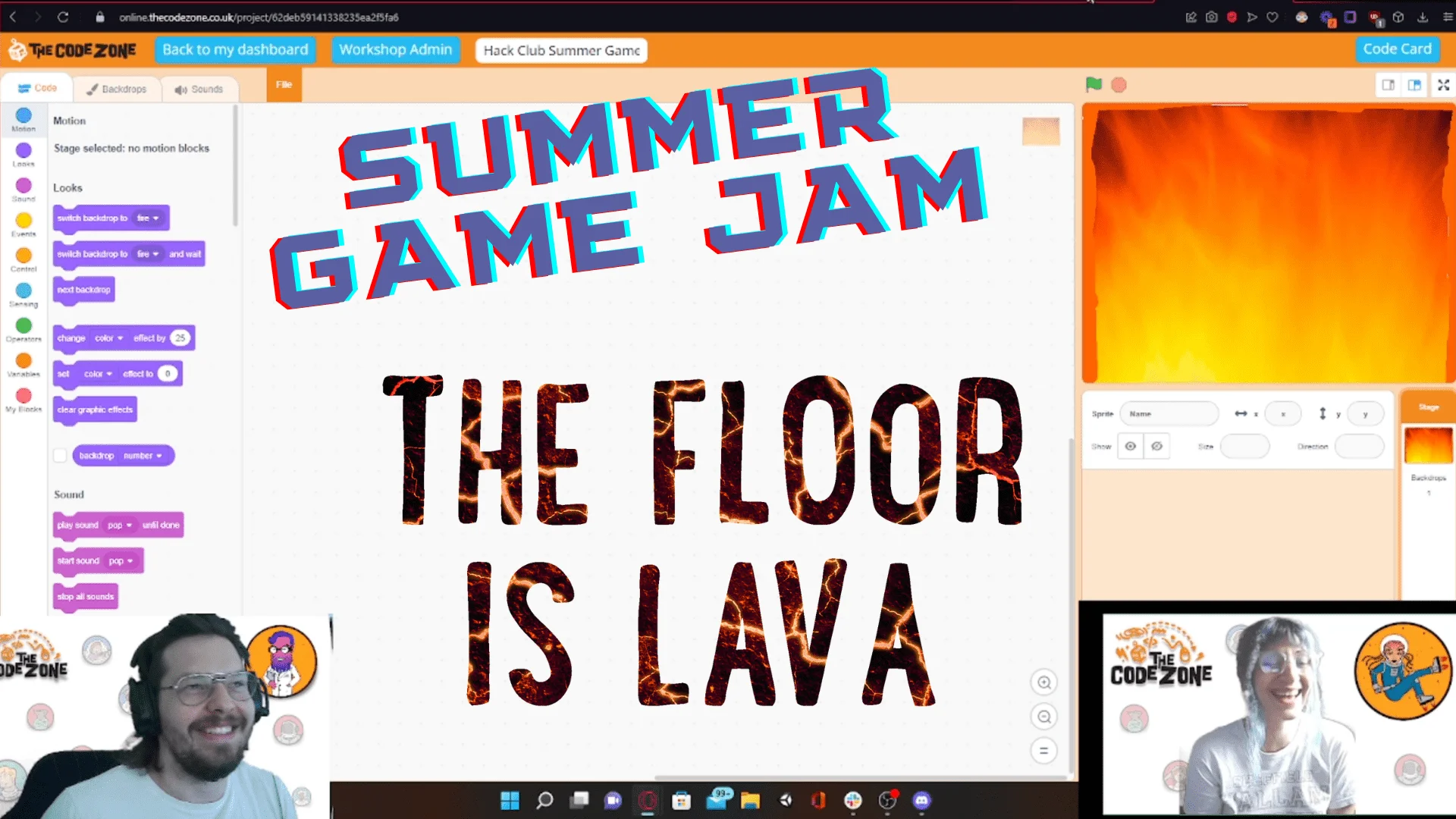Screen dimensions: 1456x819
Task: Toggle sprite visibility eye icon
Action: click(x=1129, y=446)
